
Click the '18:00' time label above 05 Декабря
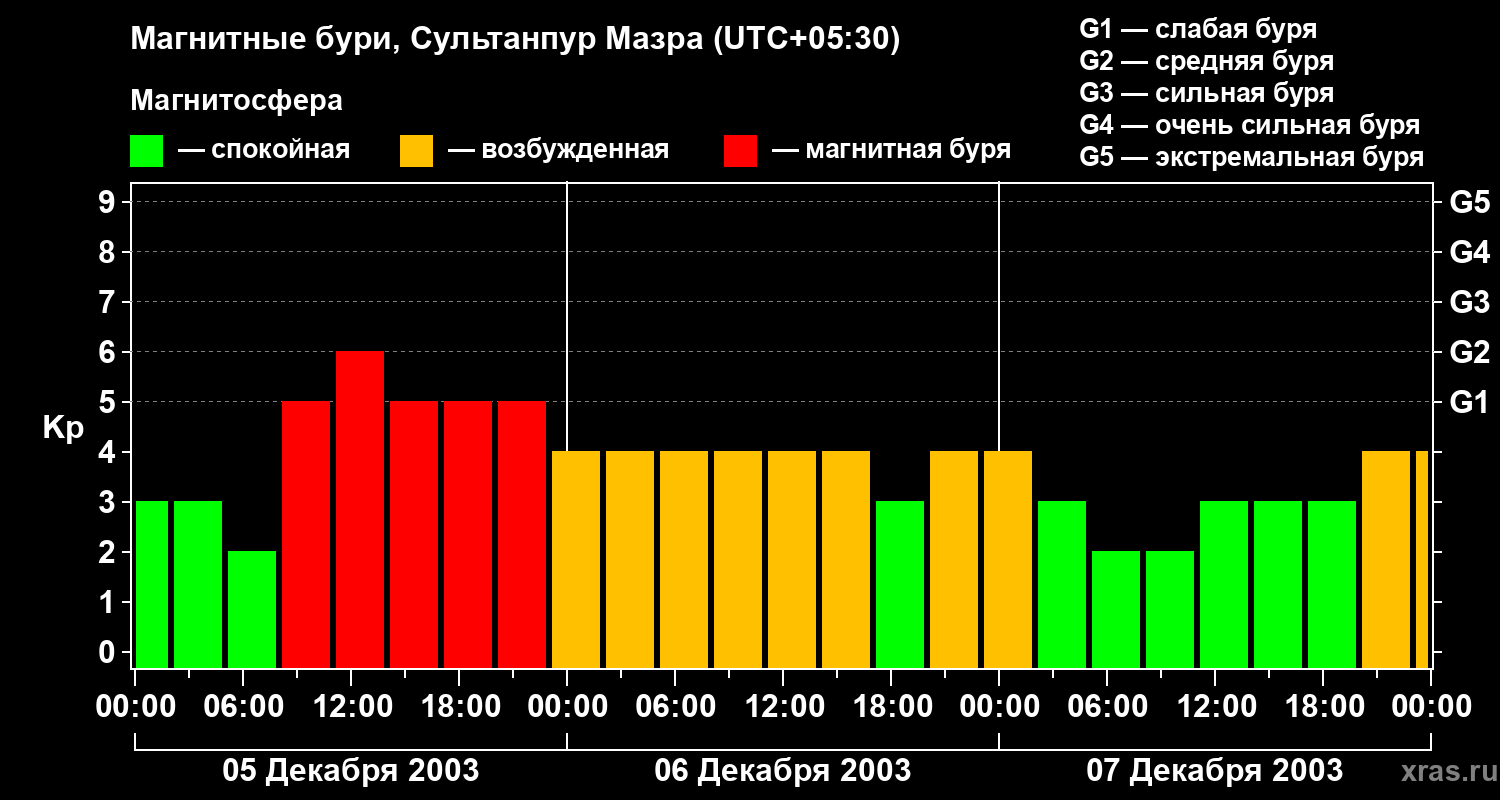click(459, 707)
